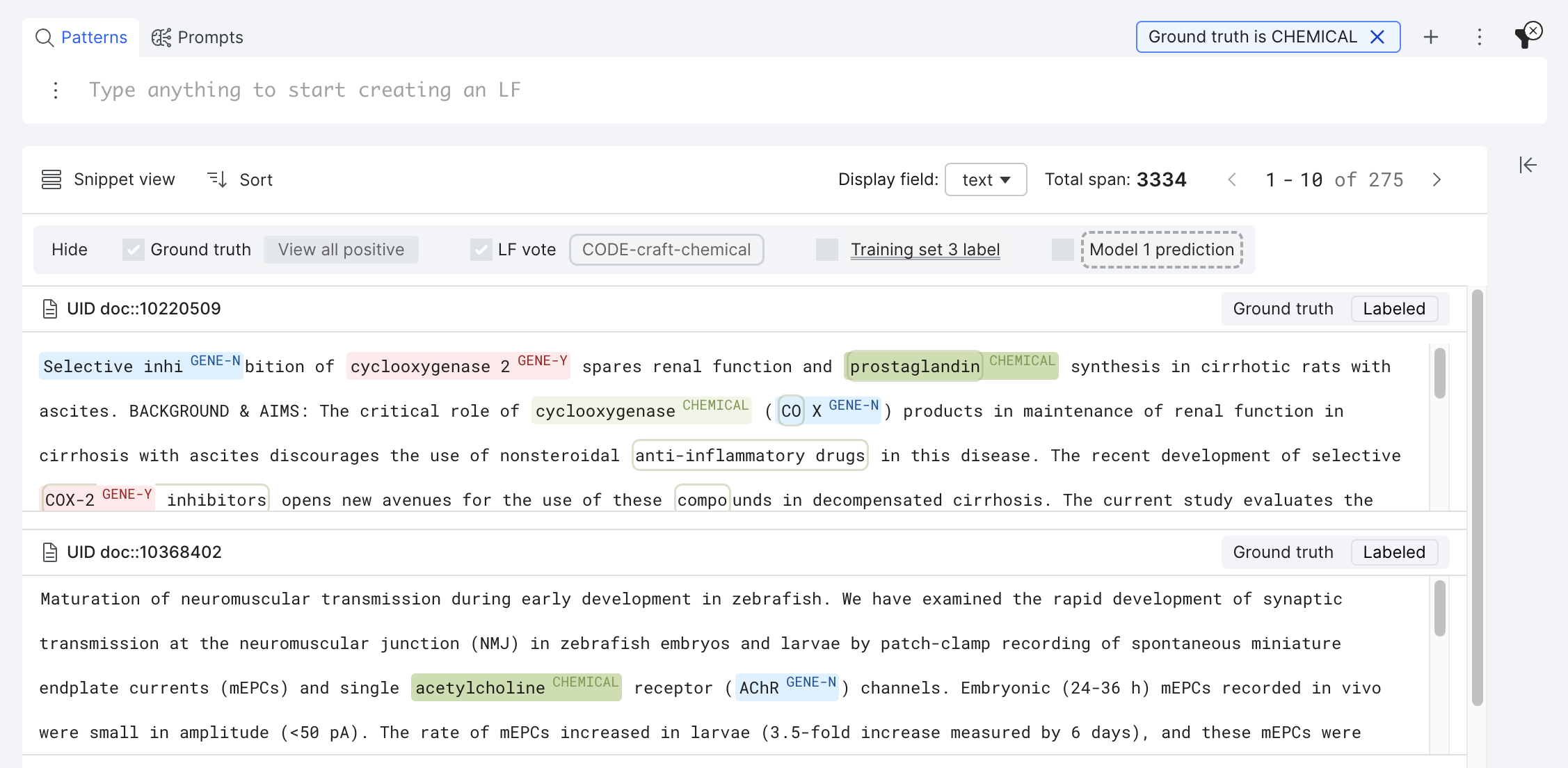Click the document icon for doc::10220509
The height and width of the screenshot is (768, 1568).
pos(50,309)
